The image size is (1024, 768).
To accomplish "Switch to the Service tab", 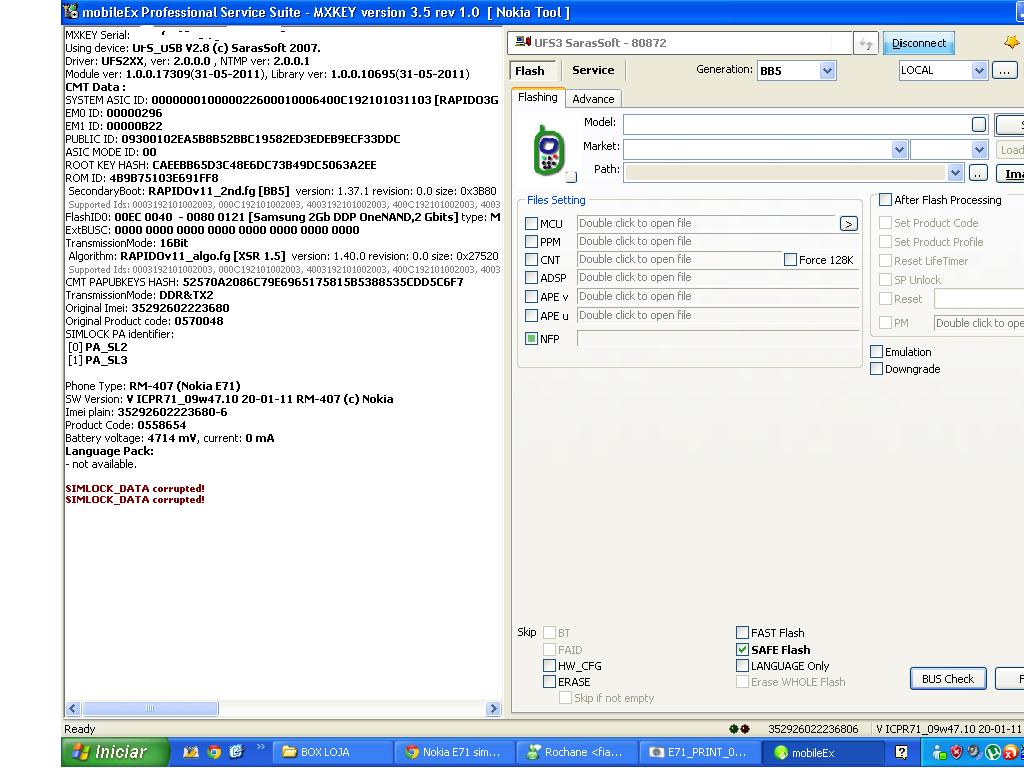I will [x=593, y=71].
